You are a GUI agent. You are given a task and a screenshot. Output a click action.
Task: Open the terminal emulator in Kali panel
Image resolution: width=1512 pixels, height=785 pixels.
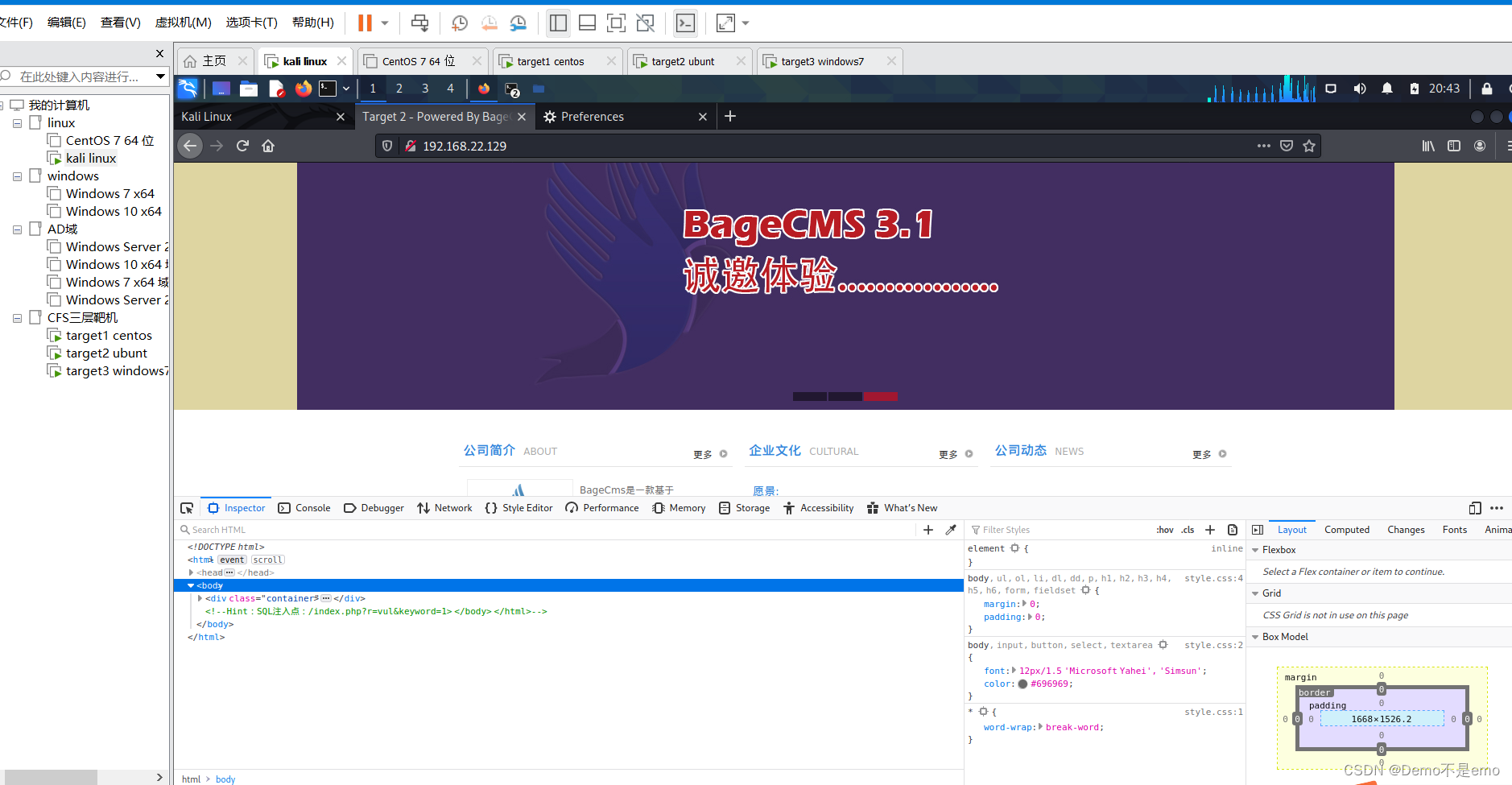pos(328,89)
